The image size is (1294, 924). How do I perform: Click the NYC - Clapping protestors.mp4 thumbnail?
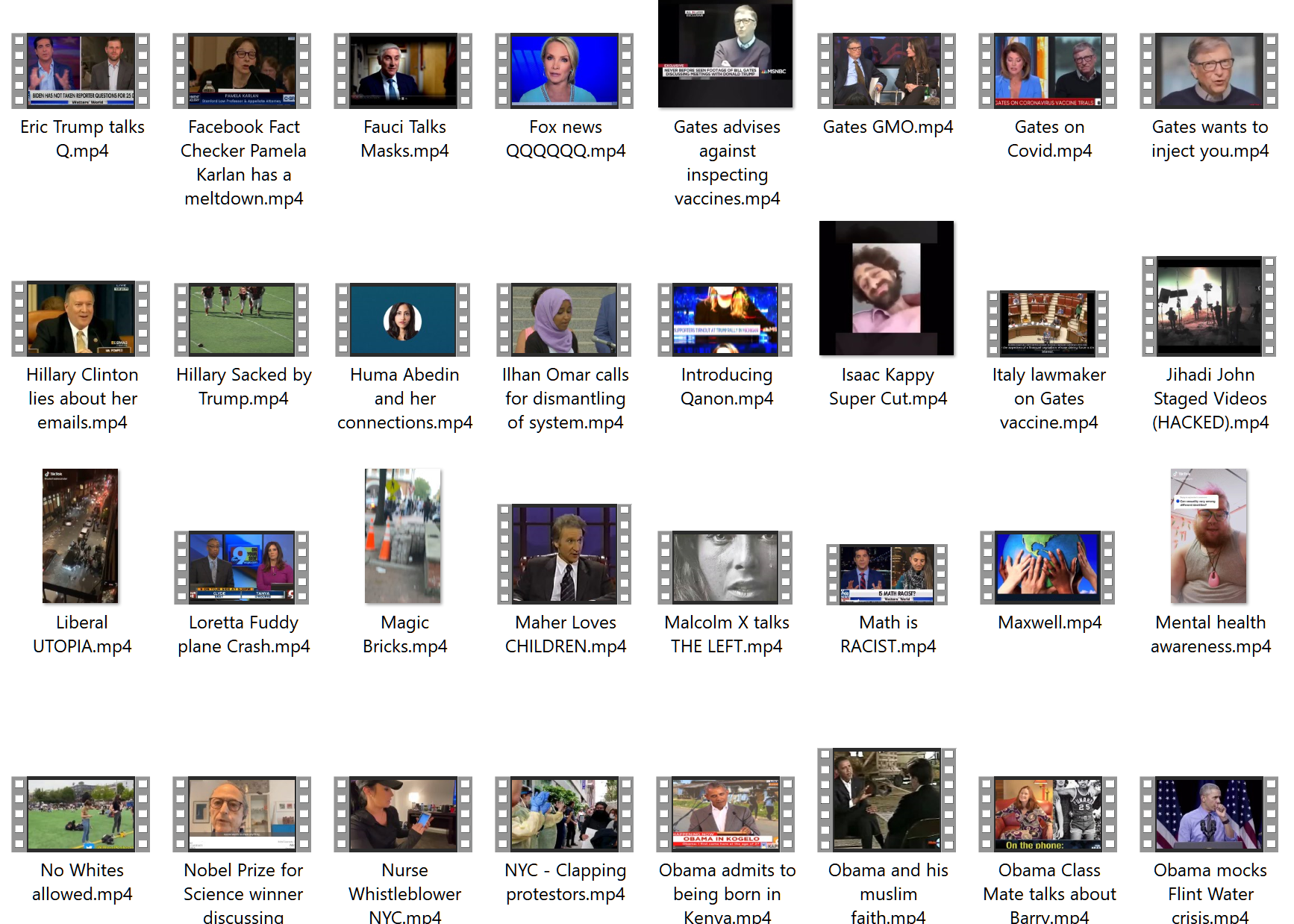coord(565,814)
